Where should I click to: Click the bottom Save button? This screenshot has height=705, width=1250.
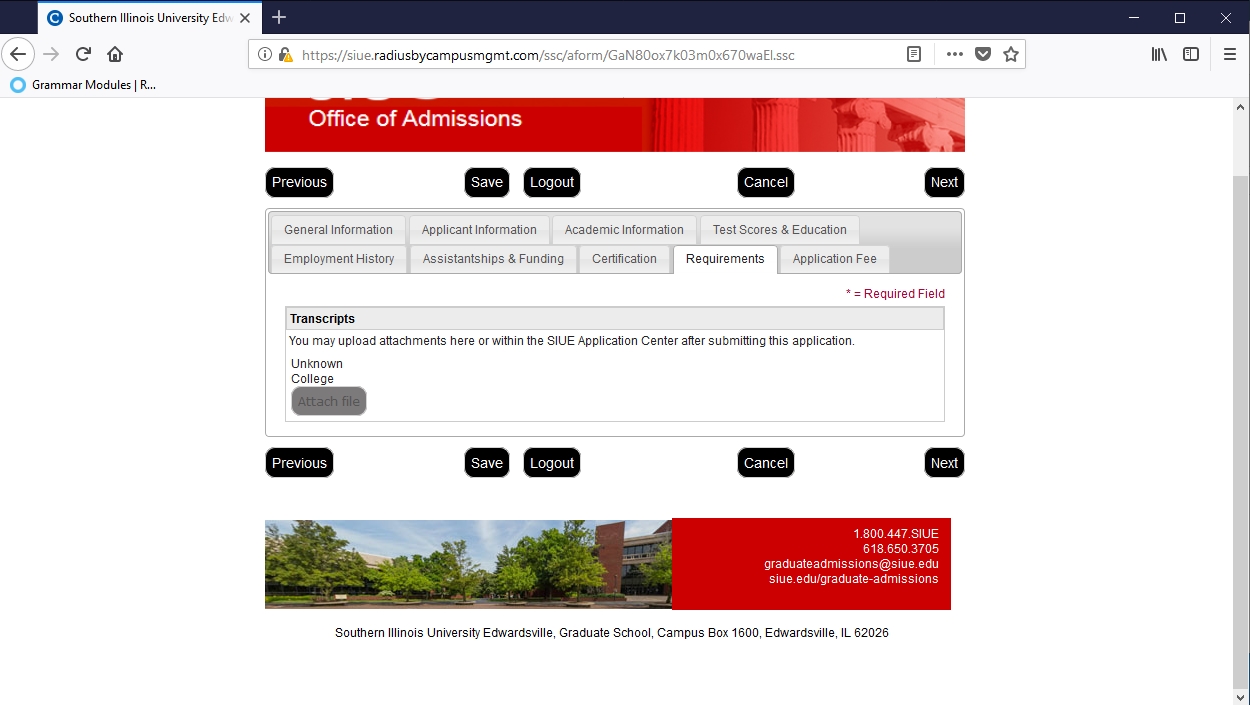pos(487,463)
